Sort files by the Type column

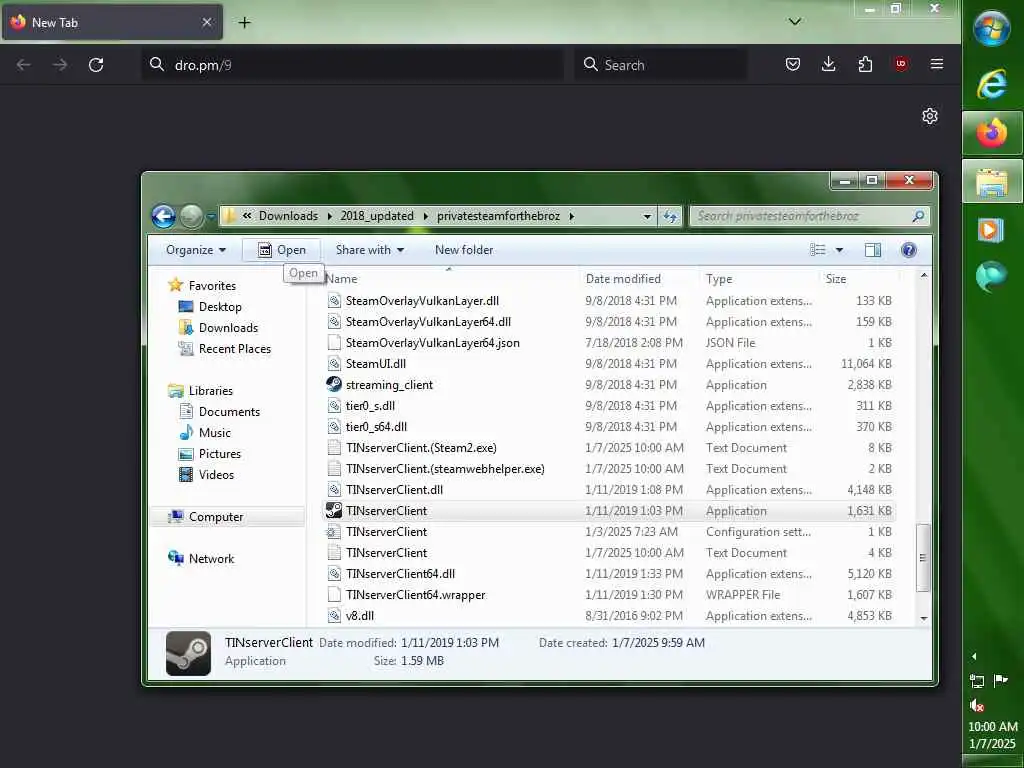[x=759, y=279]
